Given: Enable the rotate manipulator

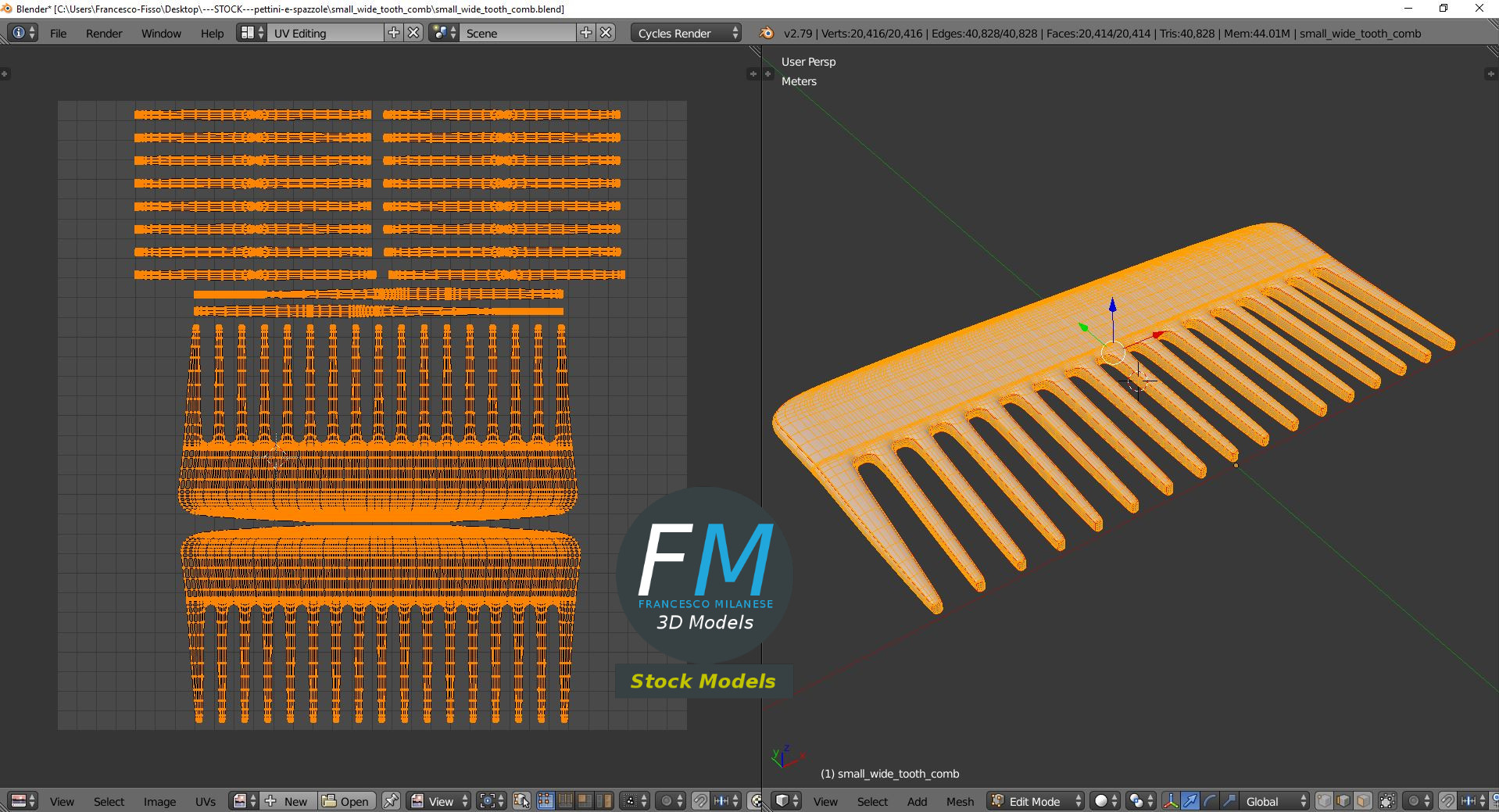Looking at the screenshot, I should tap(1209, 801).
